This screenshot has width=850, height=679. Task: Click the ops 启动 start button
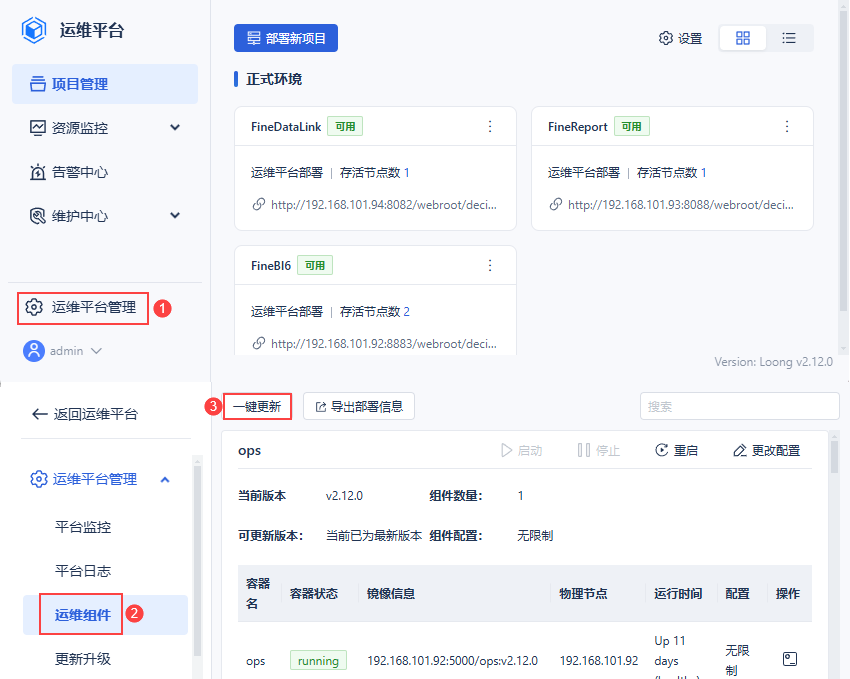pyautogui.click(x=521, y=450)
